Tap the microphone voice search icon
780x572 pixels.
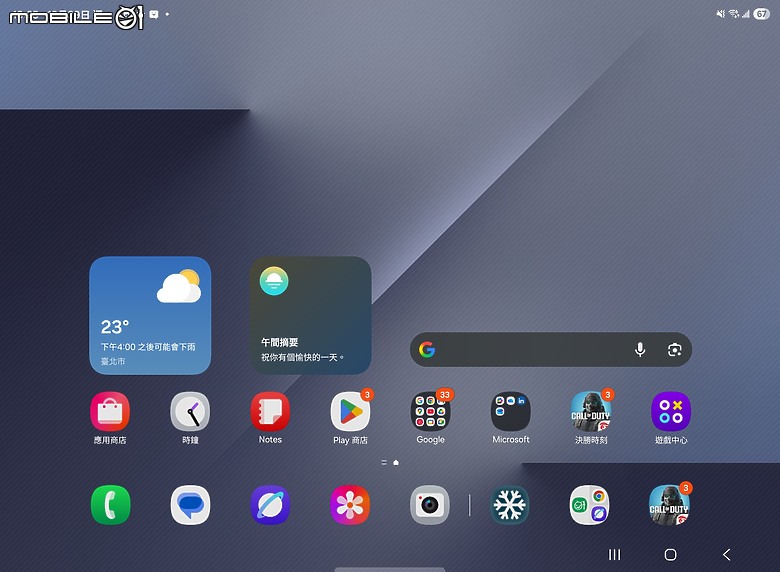point(640,350)
